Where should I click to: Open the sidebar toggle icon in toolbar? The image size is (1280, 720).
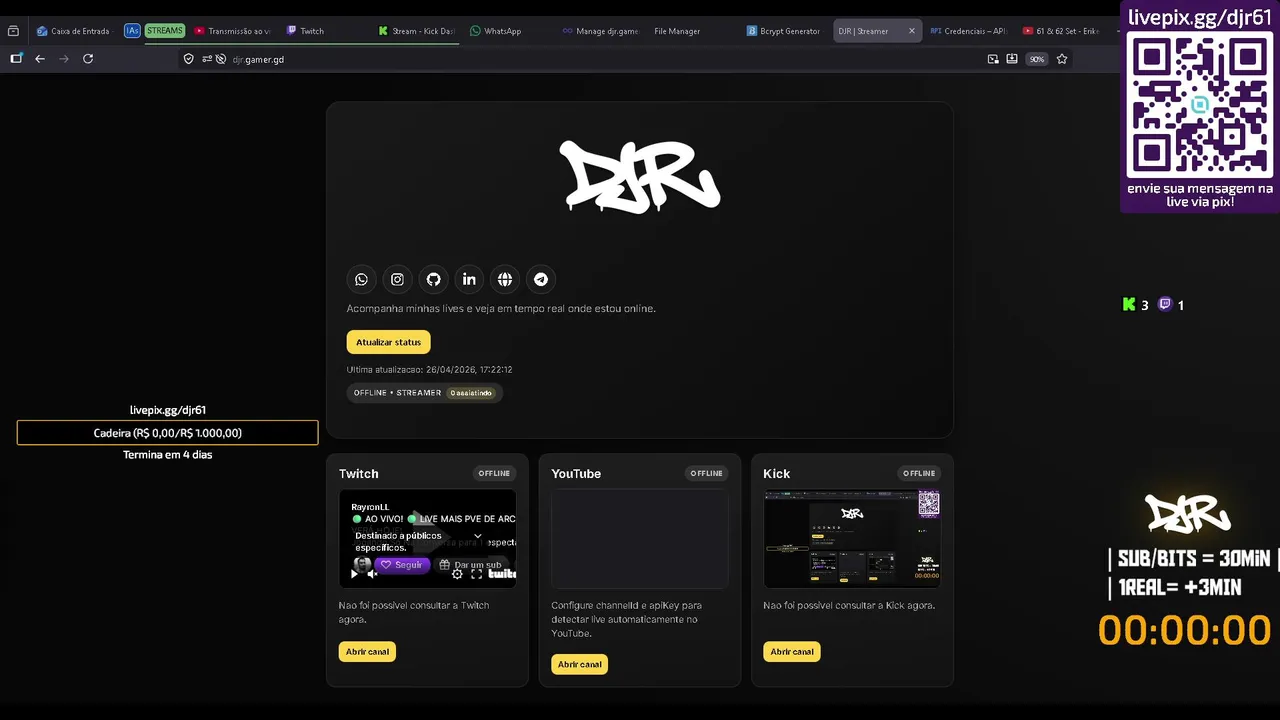pos(16,59)
